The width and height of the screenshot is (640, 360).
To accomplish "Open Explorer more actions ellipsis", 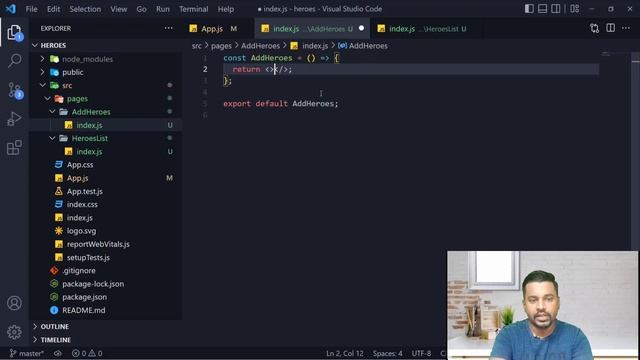I will (169, 28).
